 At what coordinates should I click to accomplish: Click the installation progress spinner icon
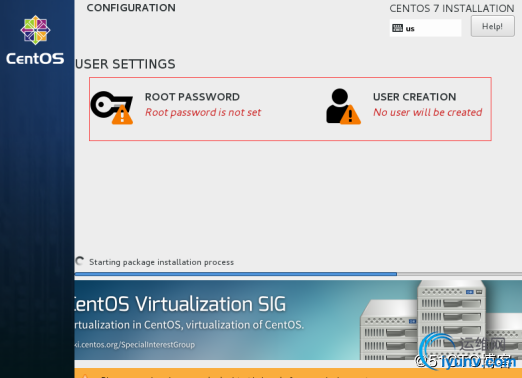(x=80, y=261)
